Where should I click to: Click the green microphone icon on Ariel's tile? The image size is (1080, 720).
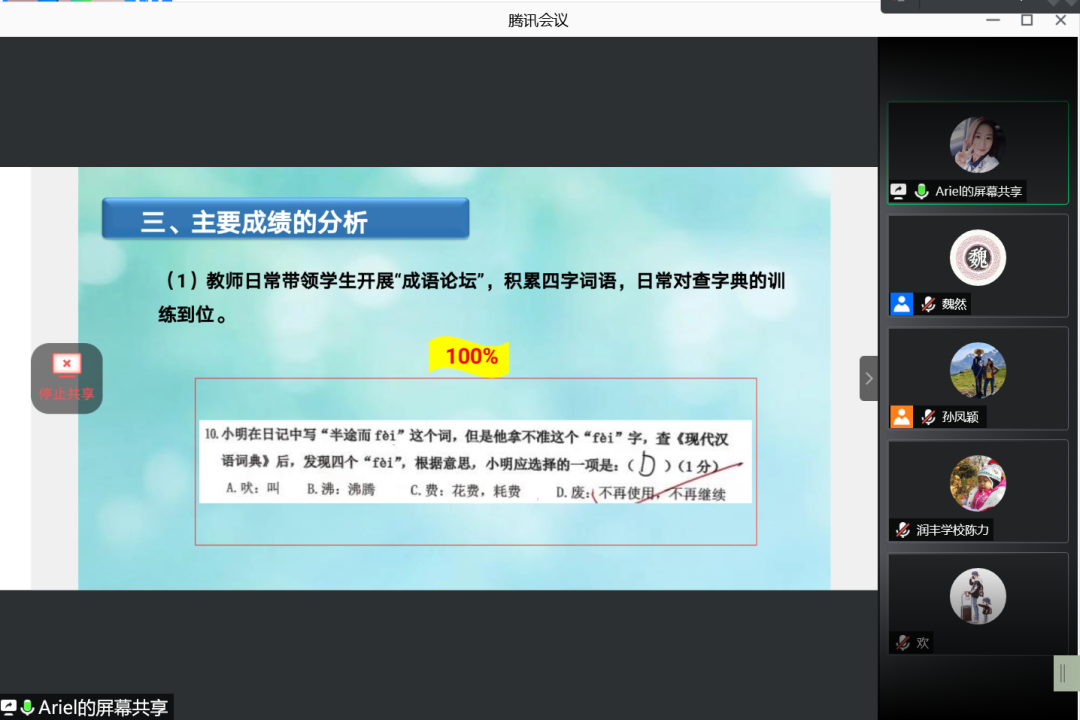[x=922, y=191]
